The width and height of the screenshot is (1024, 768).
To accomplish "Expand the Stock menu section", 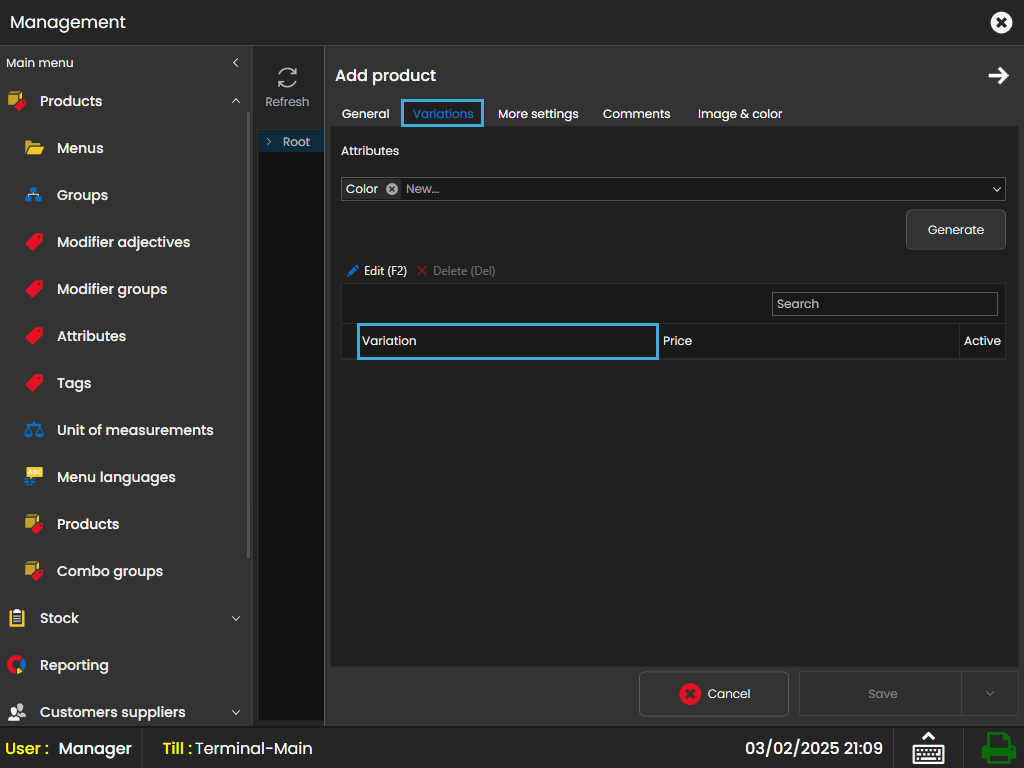I will pyautogui.click(x=236, y=618).
